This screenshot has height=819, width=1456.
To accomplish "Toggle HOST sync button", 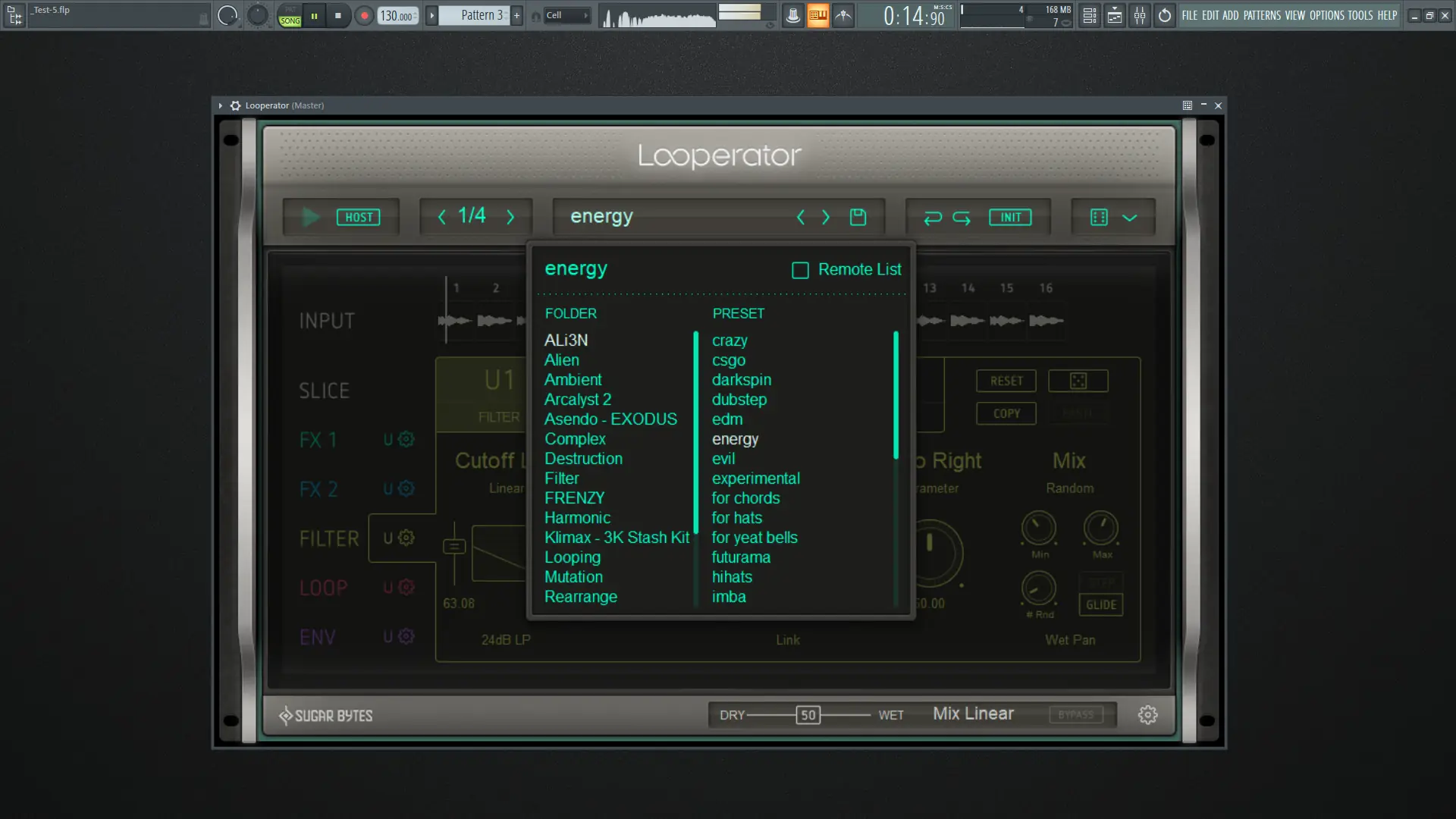I will point(358,217).
